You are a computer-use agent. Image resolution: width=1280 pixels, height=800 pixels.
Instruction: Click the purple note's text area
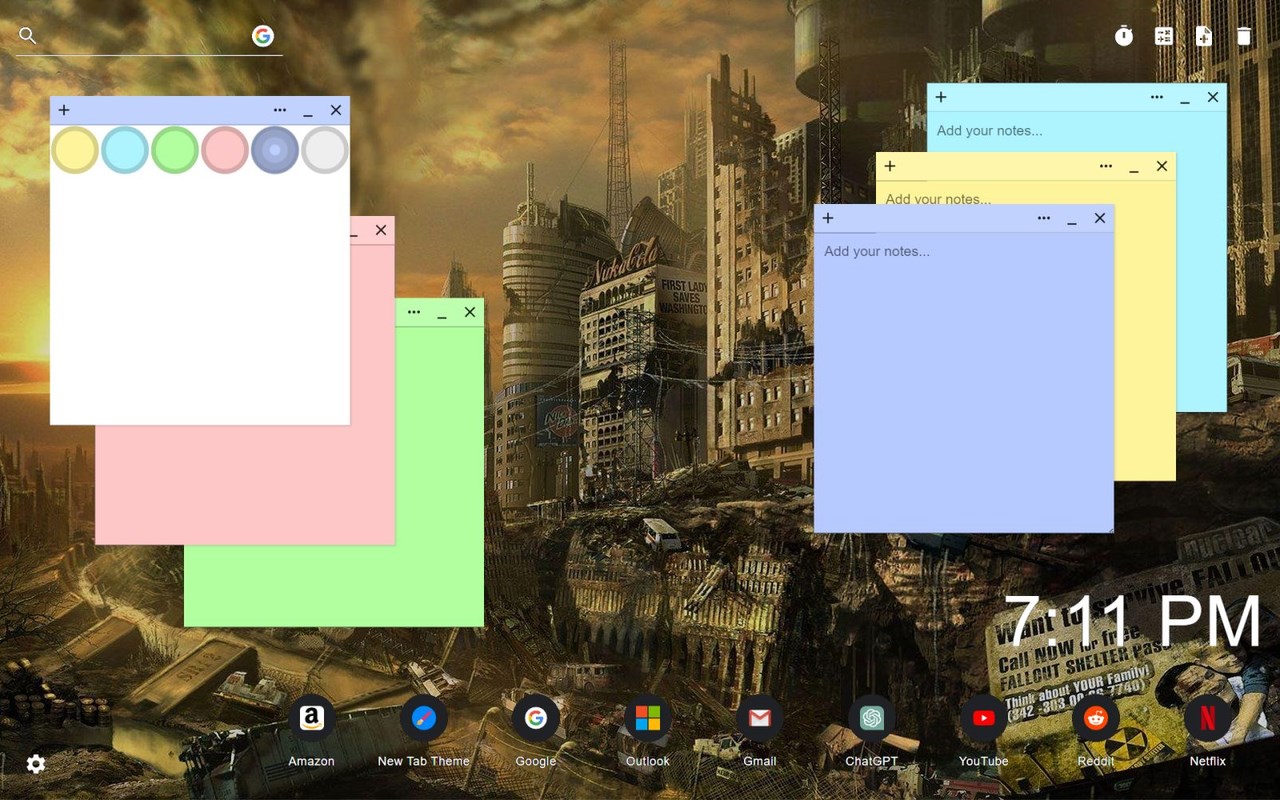pyautogui.click(x=964, y=382)
